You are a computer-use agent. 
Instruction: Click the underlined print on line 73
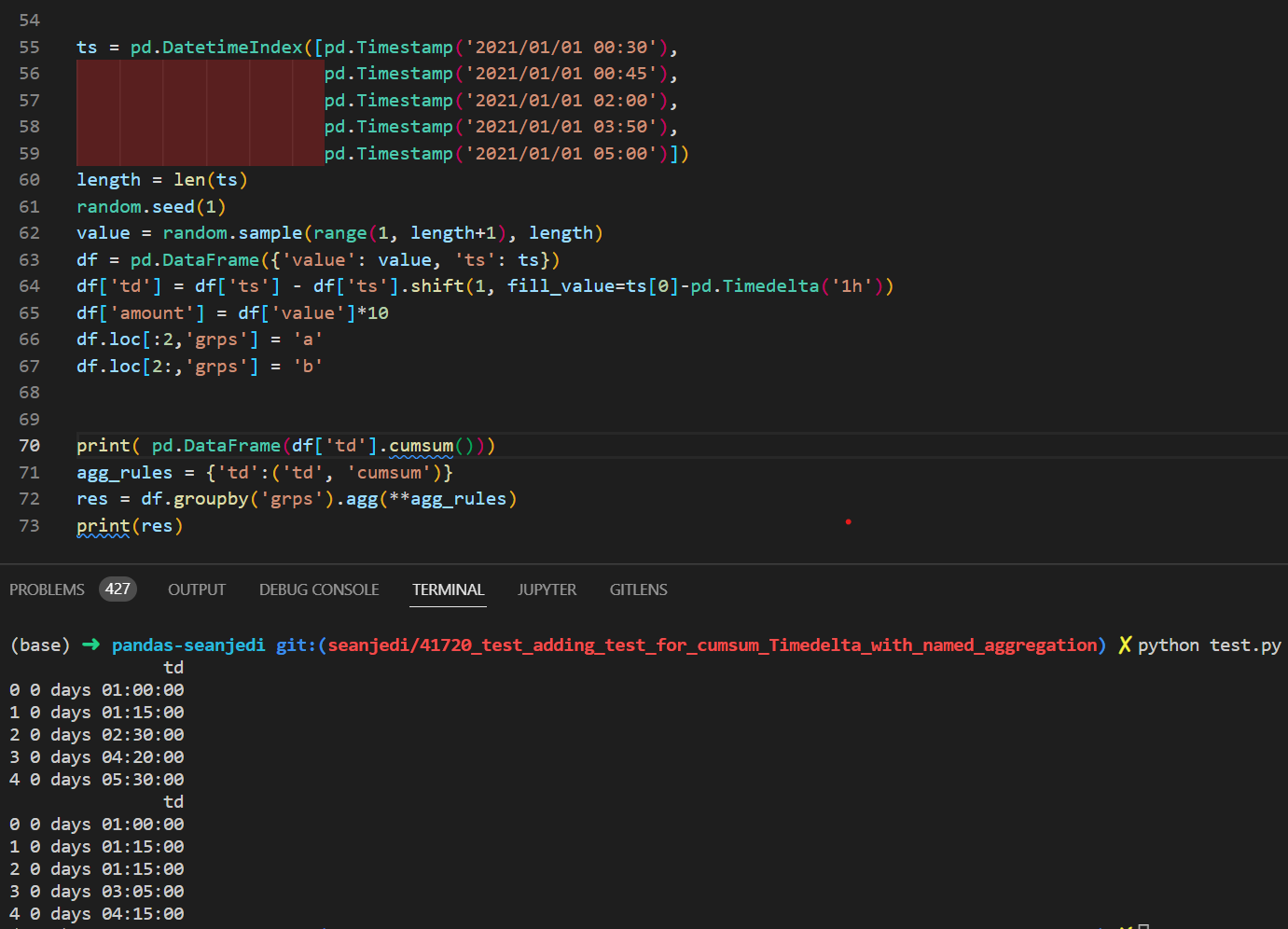click(104, 526)
